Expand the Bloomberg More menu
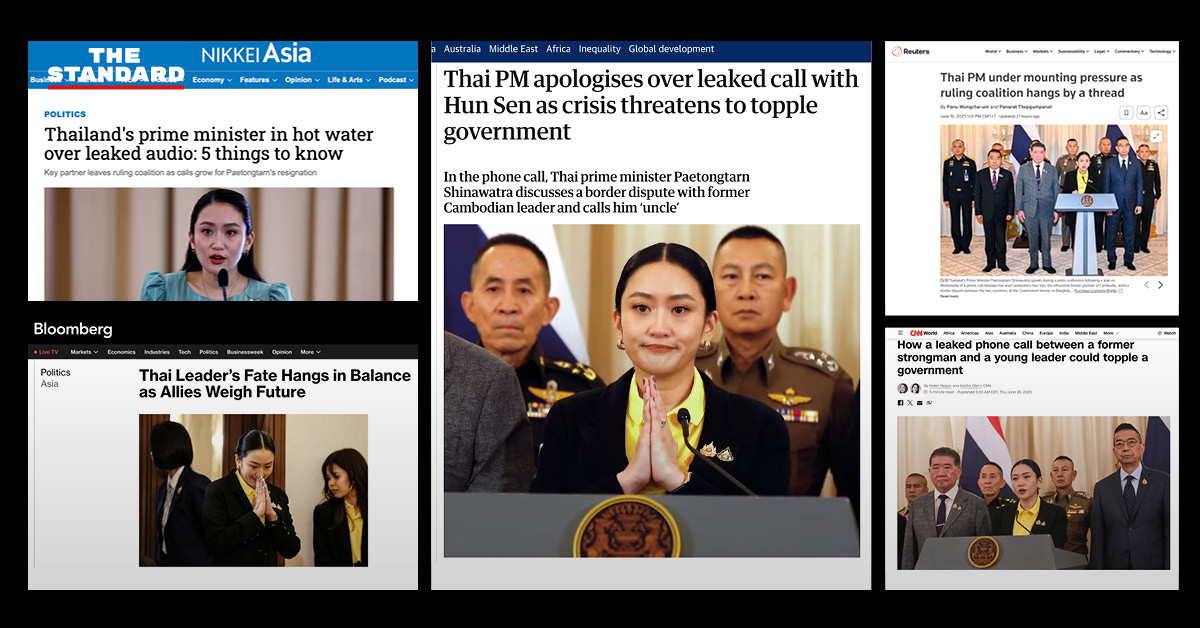The image size is (1200, 628). coord(310,352)
